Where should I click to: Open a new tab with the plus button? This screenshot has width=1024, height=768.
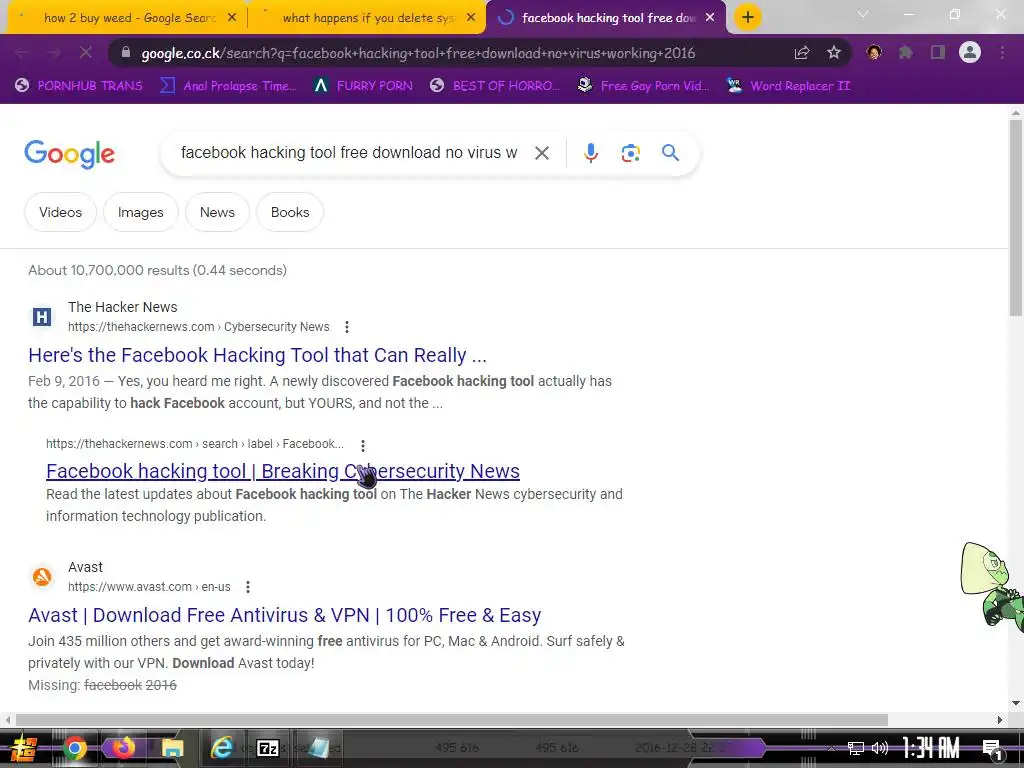748,17
